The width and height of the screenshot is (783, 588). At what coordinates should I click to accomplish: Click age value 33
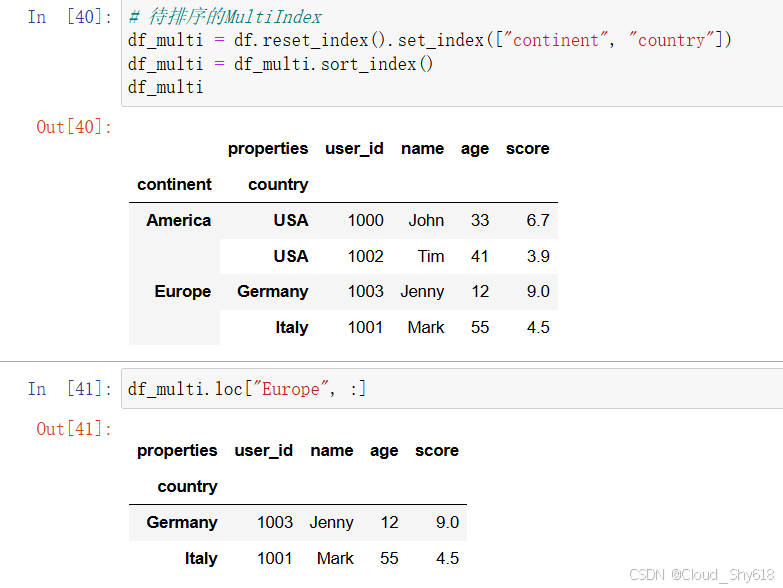coord(480,220)
